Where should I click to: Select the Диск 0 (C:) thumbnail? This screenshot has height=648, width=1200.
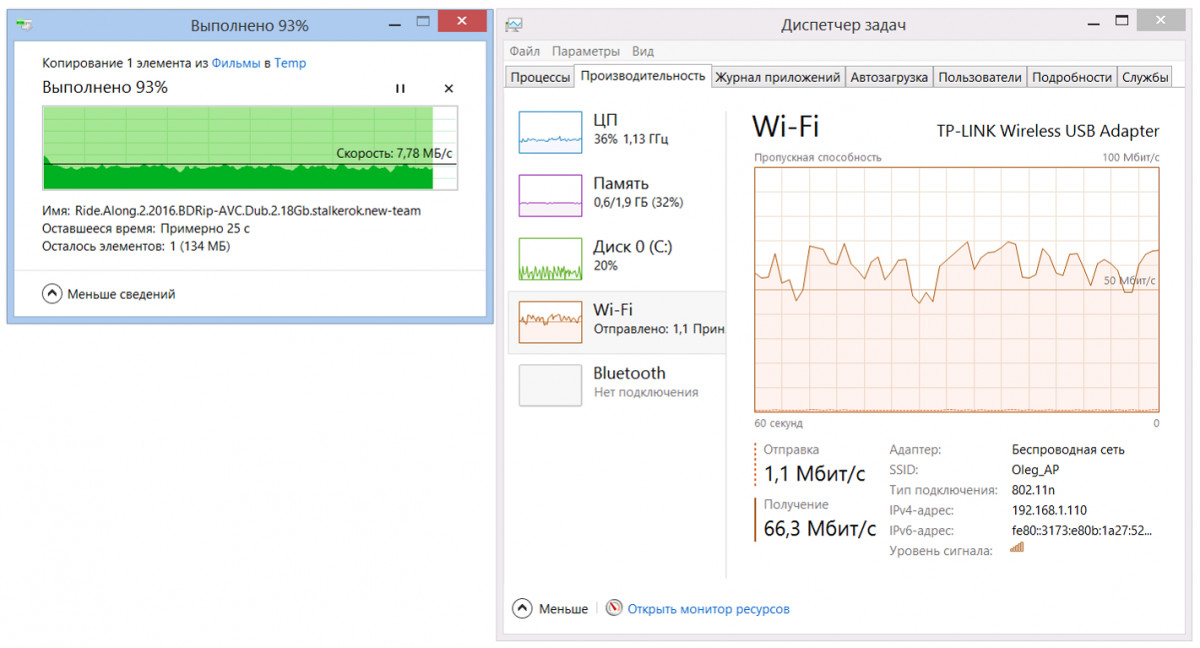tap(550, 258)
